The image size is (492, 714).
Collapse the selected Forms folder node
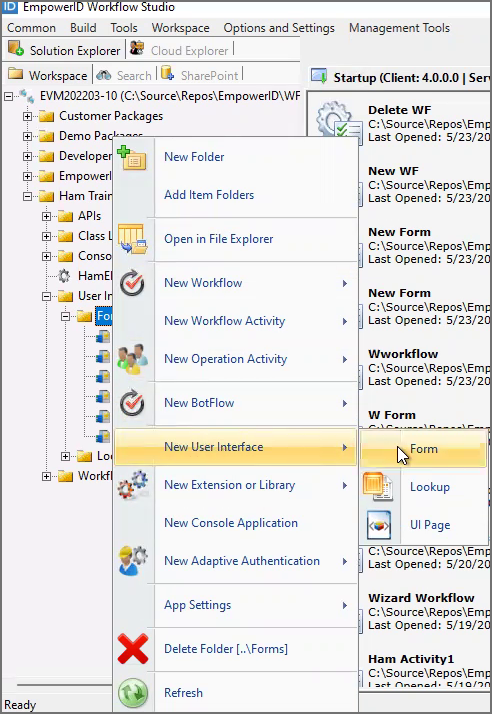coord(66,316)
